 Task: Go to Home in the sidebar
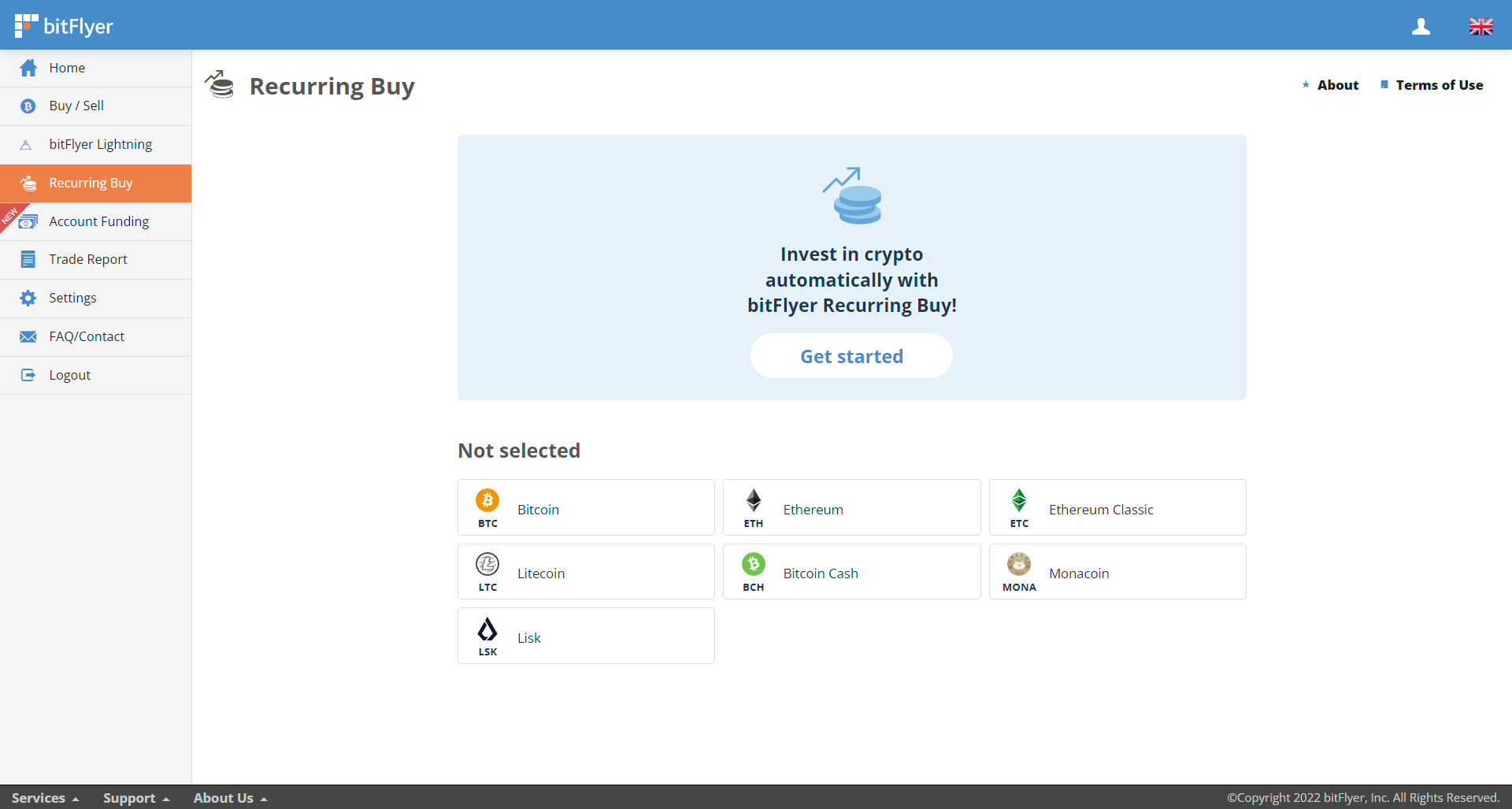pos(96,69)
